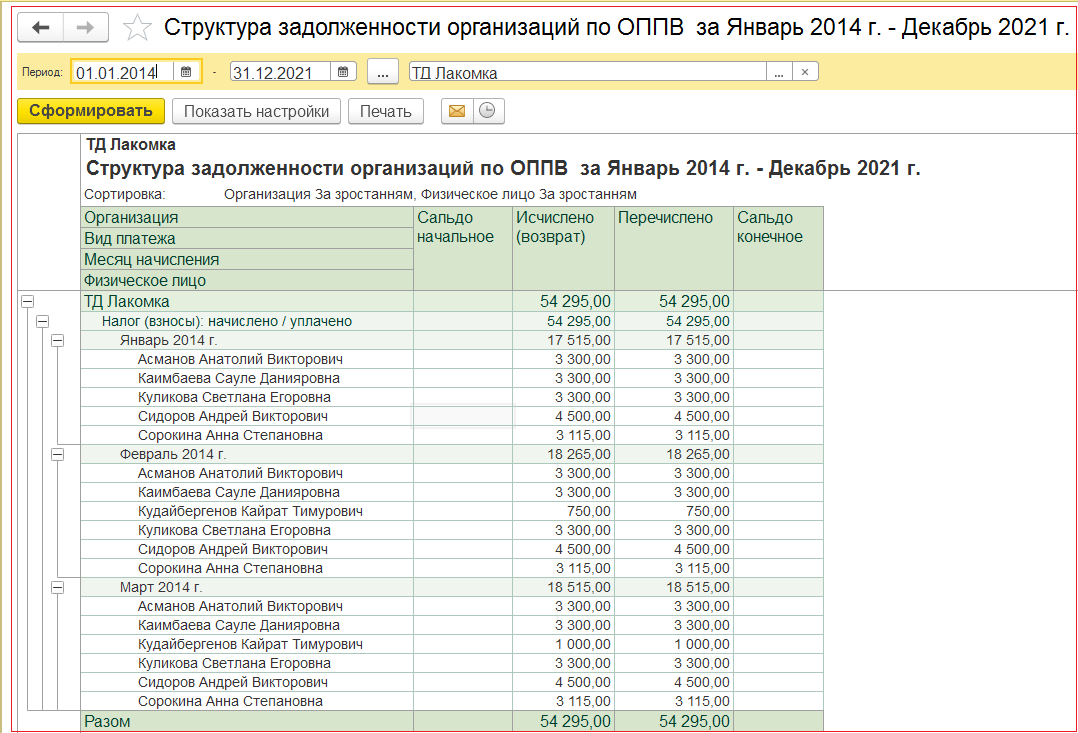
Task: Collapse the ТД Лакомка top-level group
Action: click(x=27, y=301)
